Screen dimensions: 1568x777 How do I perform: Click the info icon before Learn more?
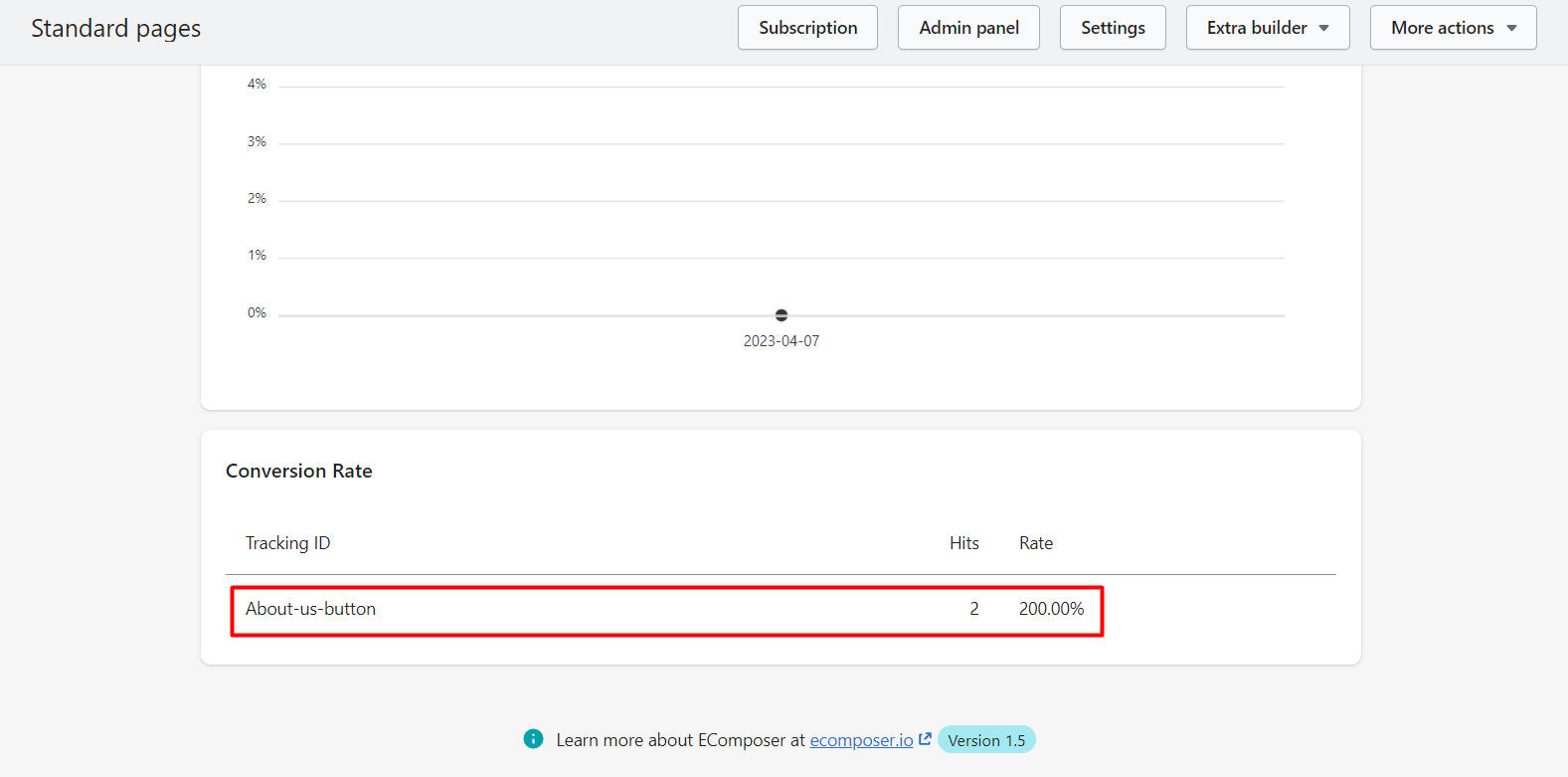pyautogui.click(x=534, y=739)
